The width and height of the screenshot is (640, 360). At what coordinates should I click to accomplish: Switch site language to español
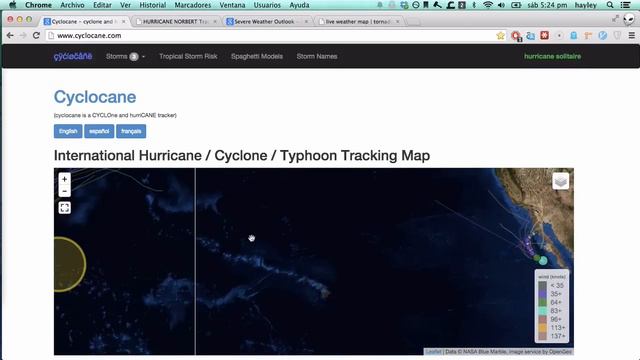pos(99,131)
